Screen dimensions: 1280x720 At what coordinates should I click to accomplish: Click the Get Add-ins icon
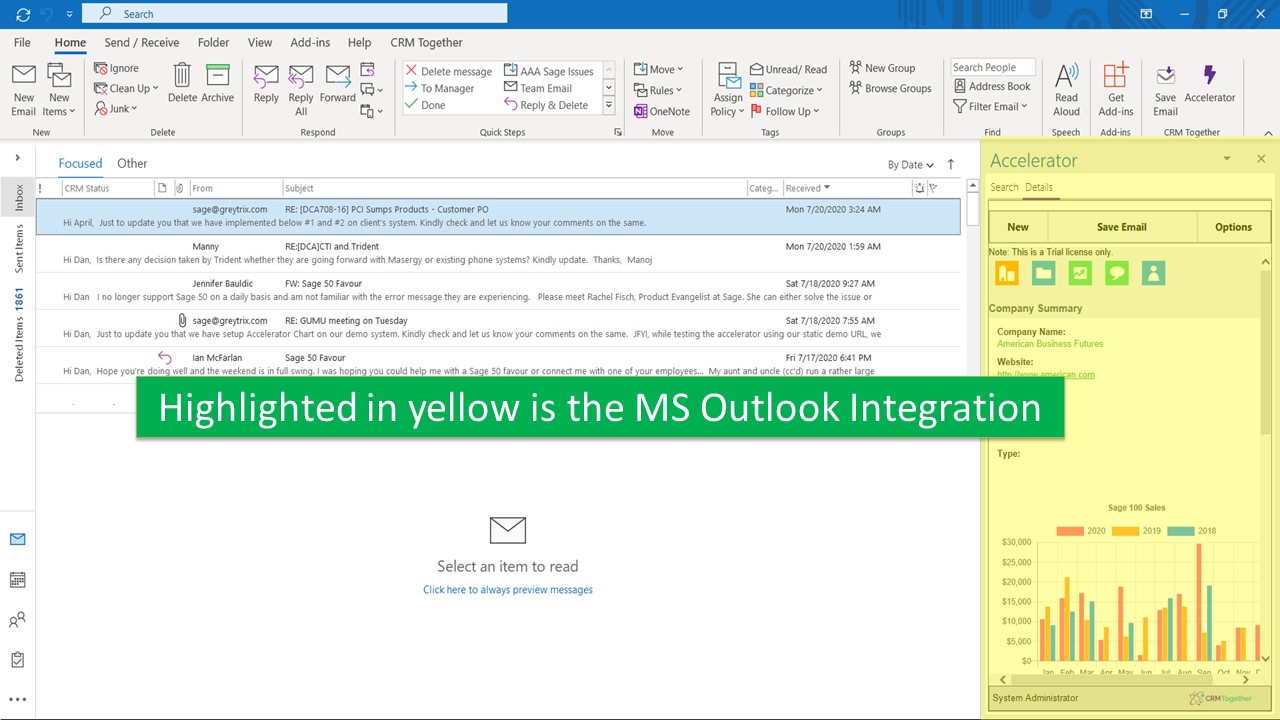1115,75
